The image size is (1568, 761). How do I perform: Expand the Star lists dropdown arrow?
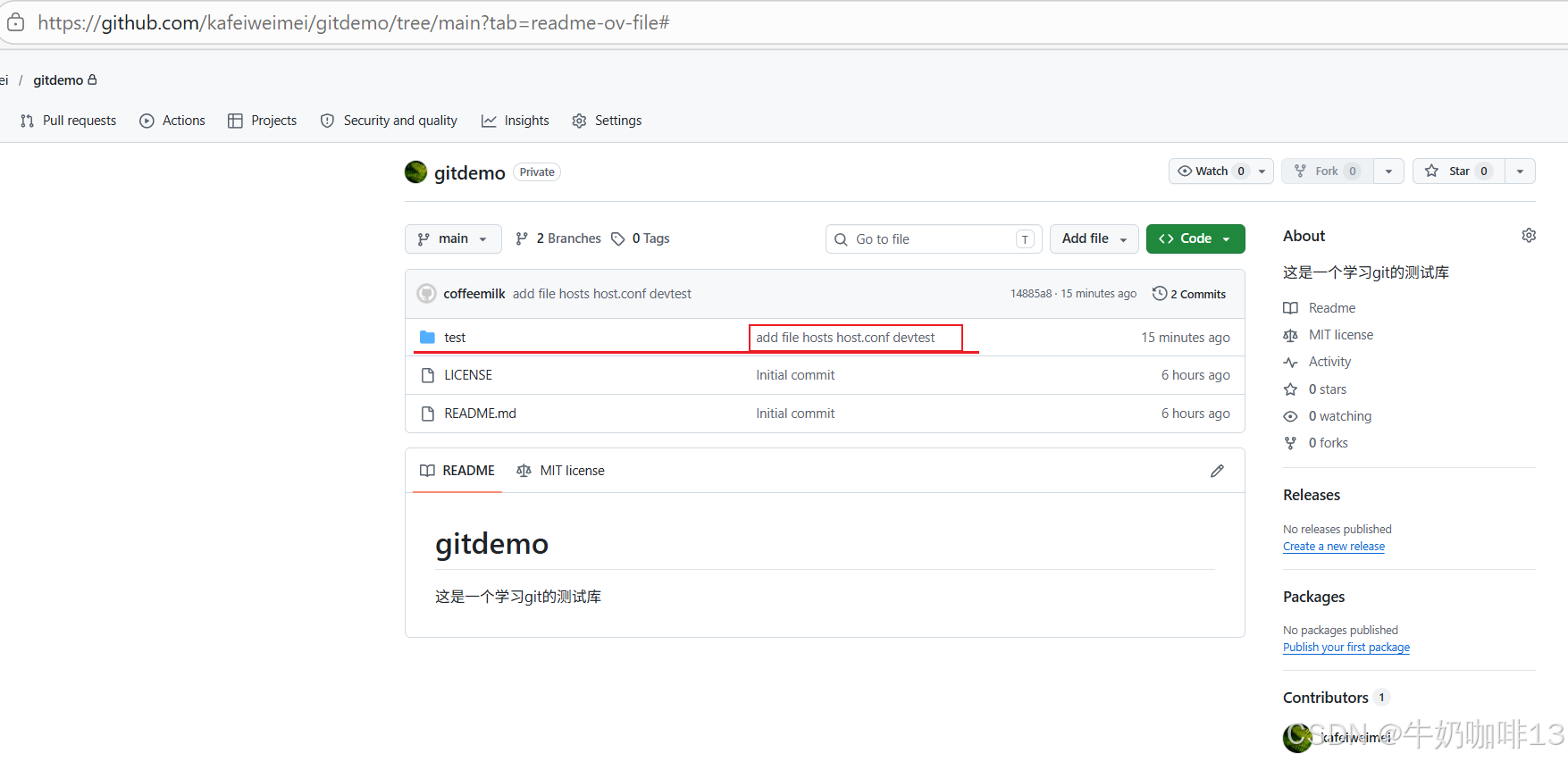(1520, 171)
